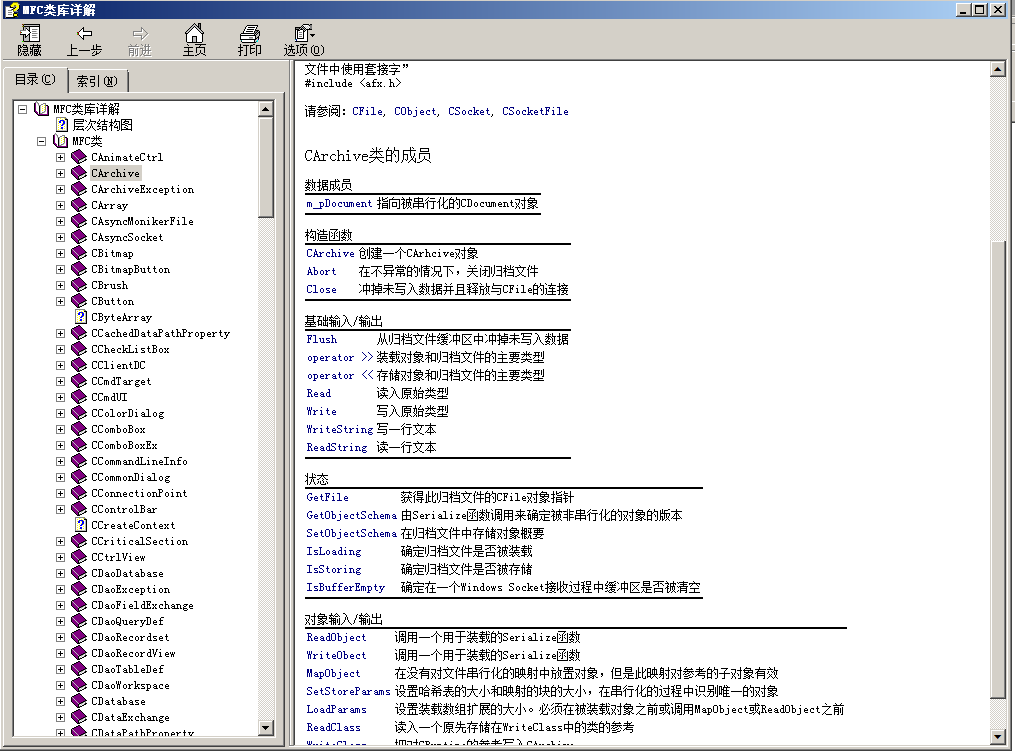Click the content pane scrollbar thumb
Viewport: 1015px width, 751px height.
pos(998,469)
